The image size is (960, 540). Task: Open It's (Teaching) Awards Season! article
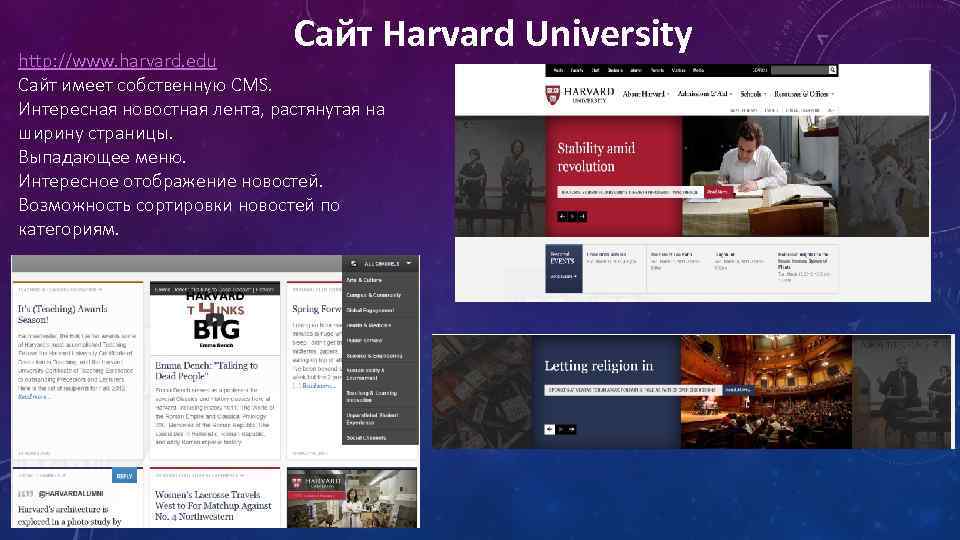click(62, 314)
